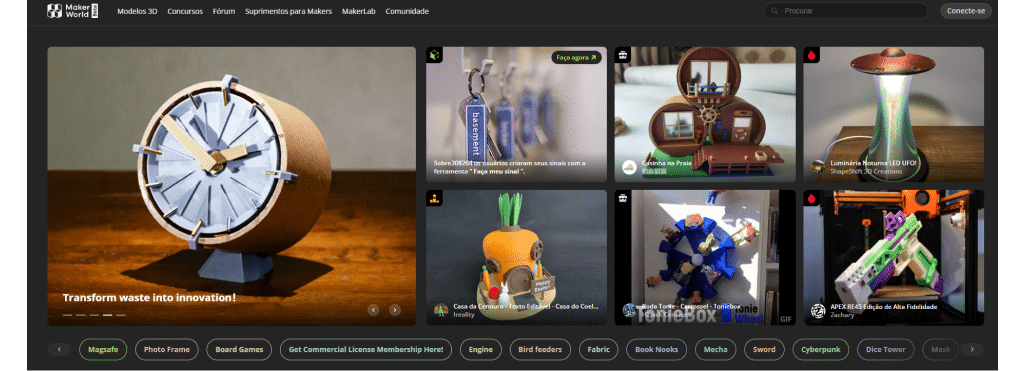Click 'ShapeShift 3D Creations' author name
This screenshot has width=1024, height=371.
tap(866, 171)
